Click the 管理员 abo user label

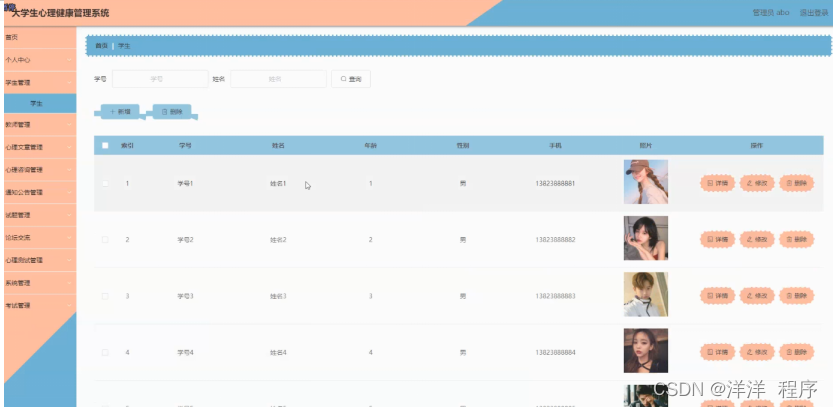771,13
